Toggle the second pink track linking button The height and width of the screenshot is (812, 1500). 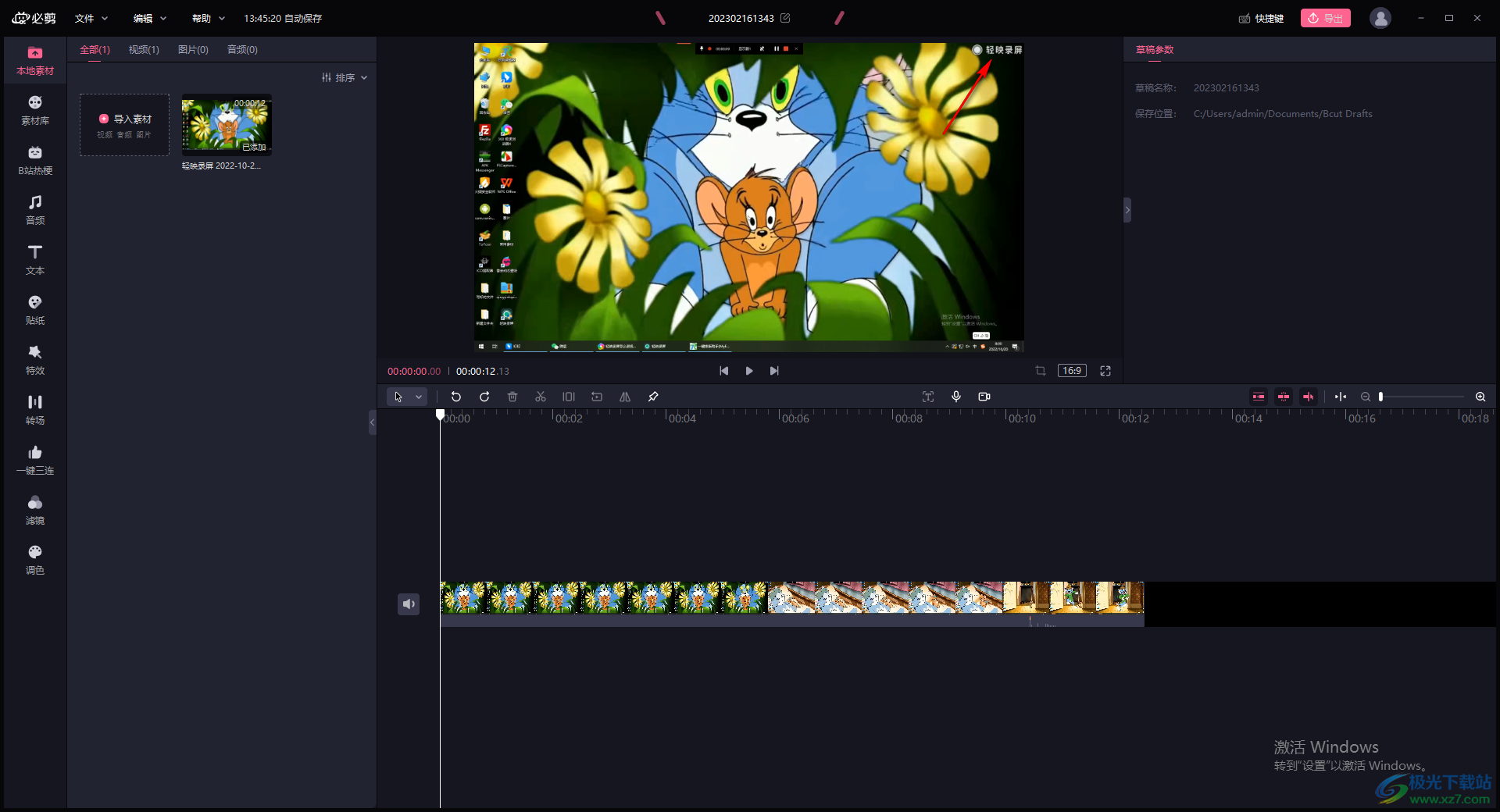click(1284, 397)
